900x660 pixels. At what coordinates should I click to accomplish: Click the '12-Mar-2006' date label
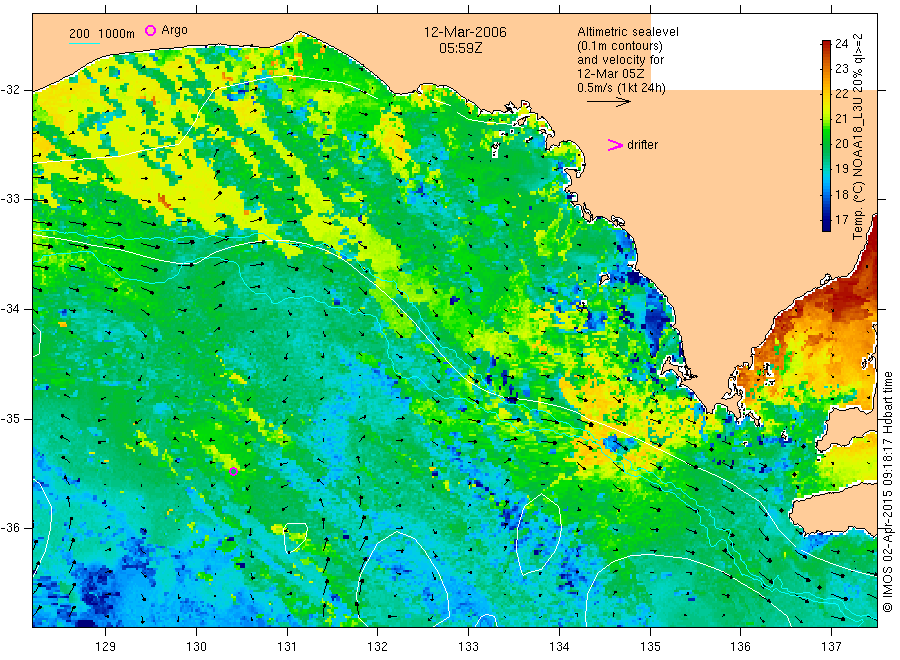pos(465,32)
